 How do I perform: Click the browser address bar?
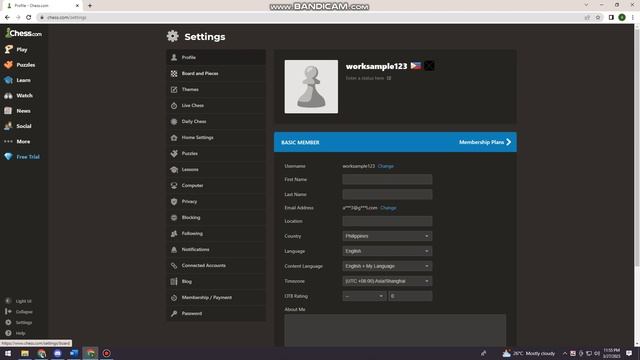pyautogui.click(x=310, y=18)
